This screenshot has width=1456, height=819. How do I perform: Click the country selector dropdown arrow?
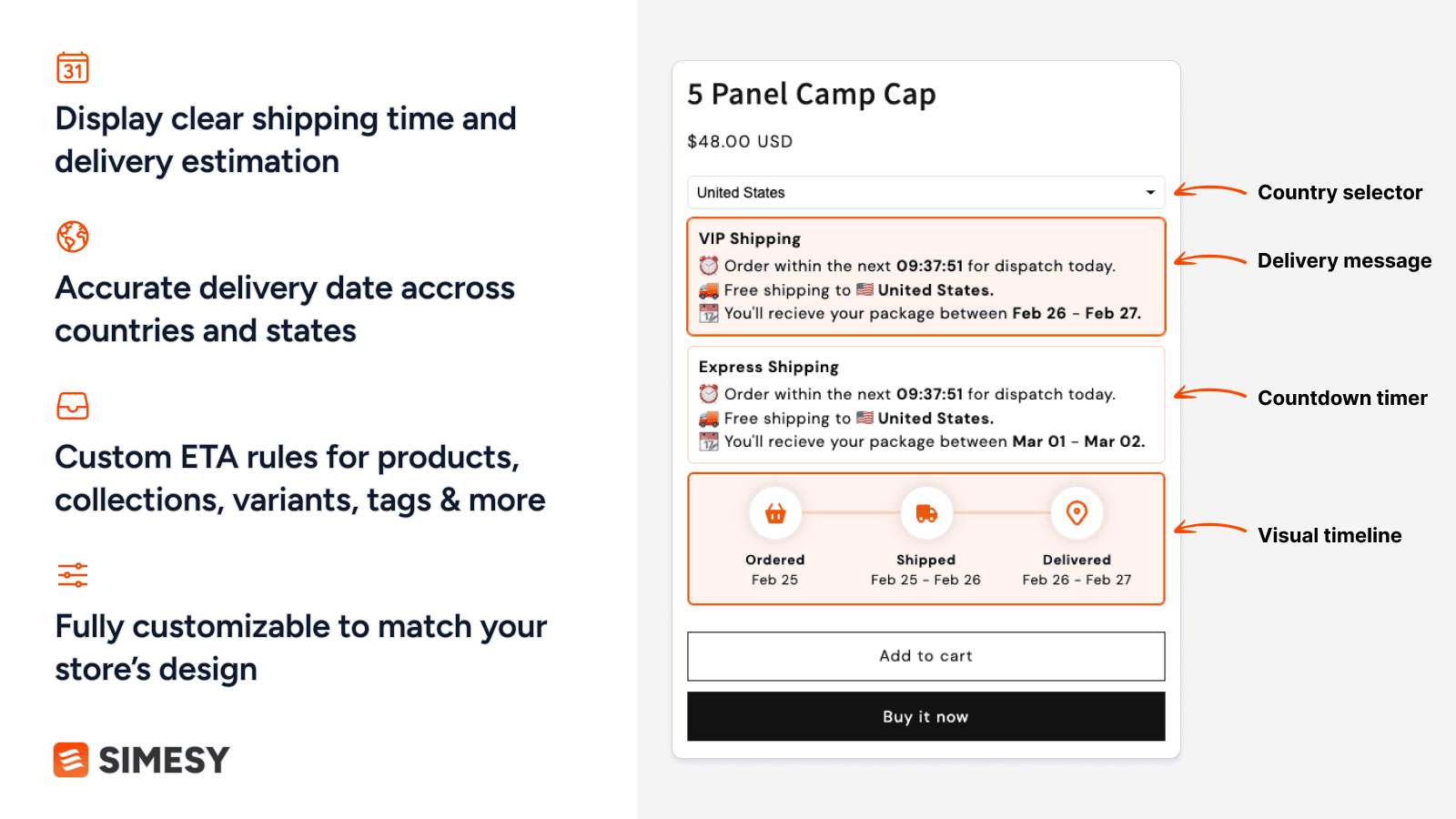pos(1150,193)
